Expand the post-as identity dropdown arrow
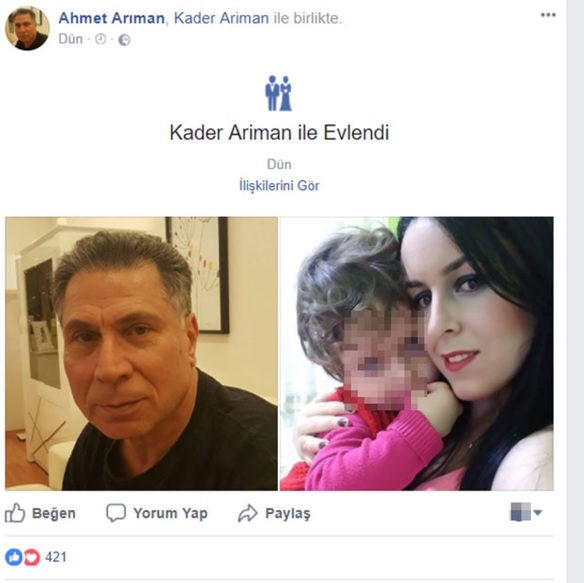This screenshot has width=584, height=583. pos(537,513)
